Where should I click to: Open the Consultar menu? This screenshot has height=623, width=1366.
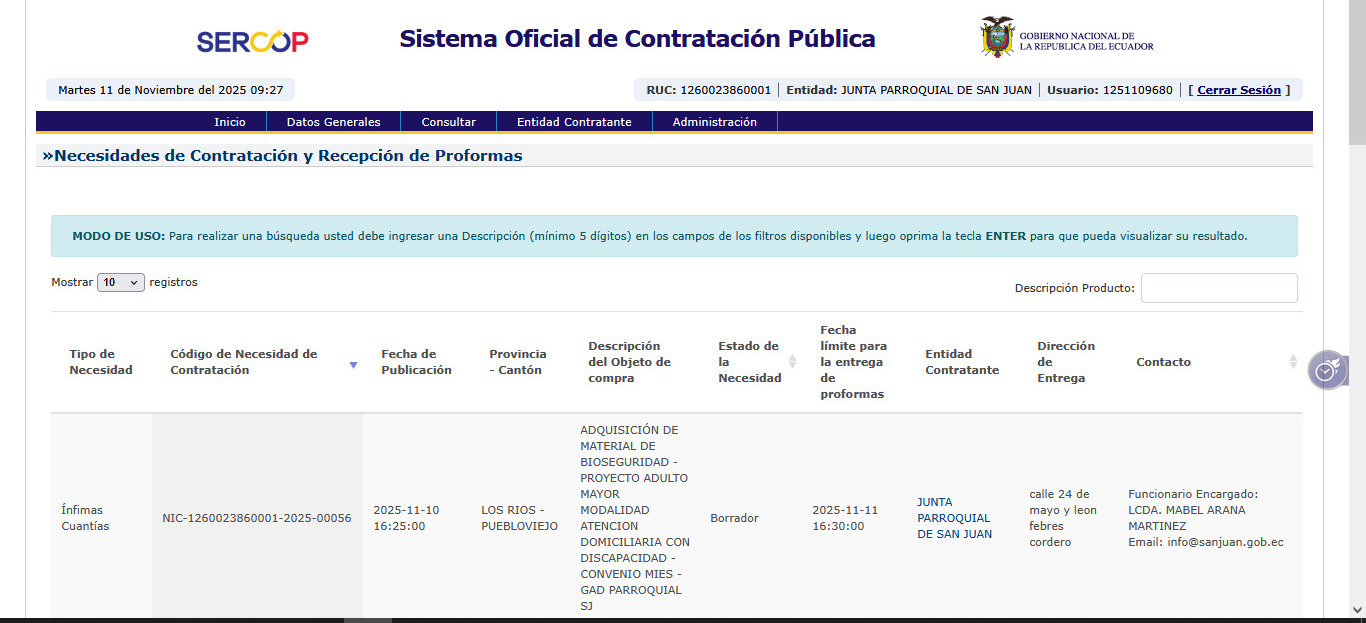click(448, 122)
